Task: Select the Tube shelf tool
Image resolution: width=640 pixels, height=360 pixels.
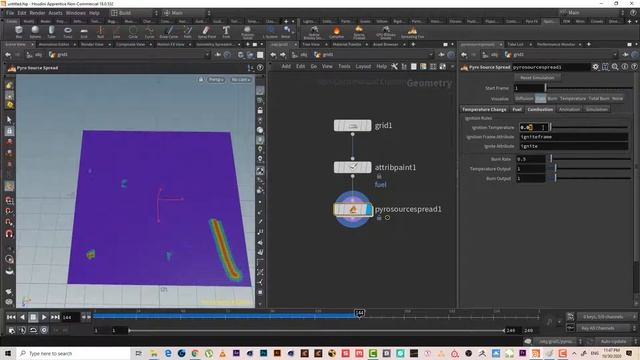Action: [x=51, y=31]
